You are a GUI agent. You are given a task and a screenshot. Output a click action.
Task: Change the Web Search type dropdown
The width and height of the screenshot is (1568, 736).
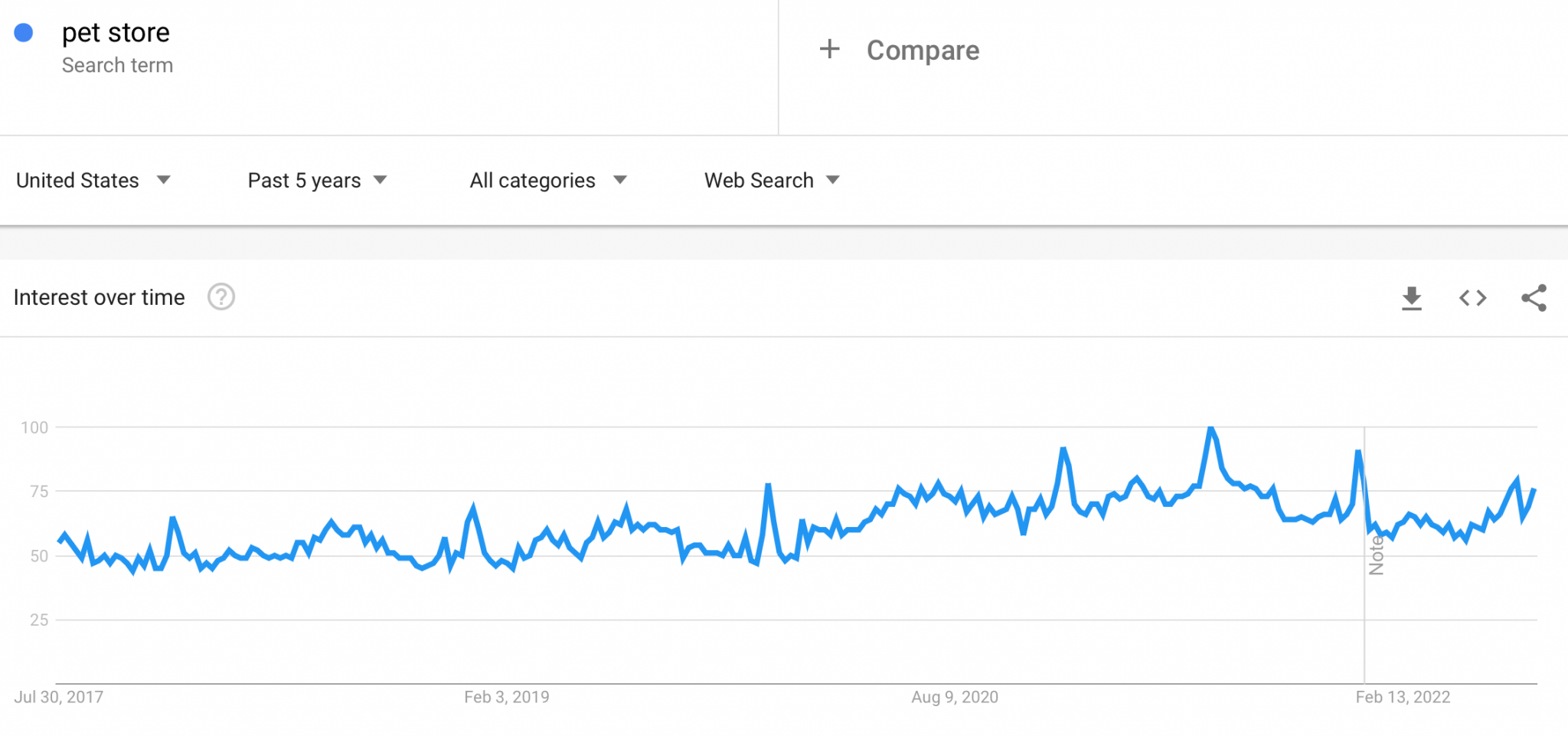pos(772,181)
